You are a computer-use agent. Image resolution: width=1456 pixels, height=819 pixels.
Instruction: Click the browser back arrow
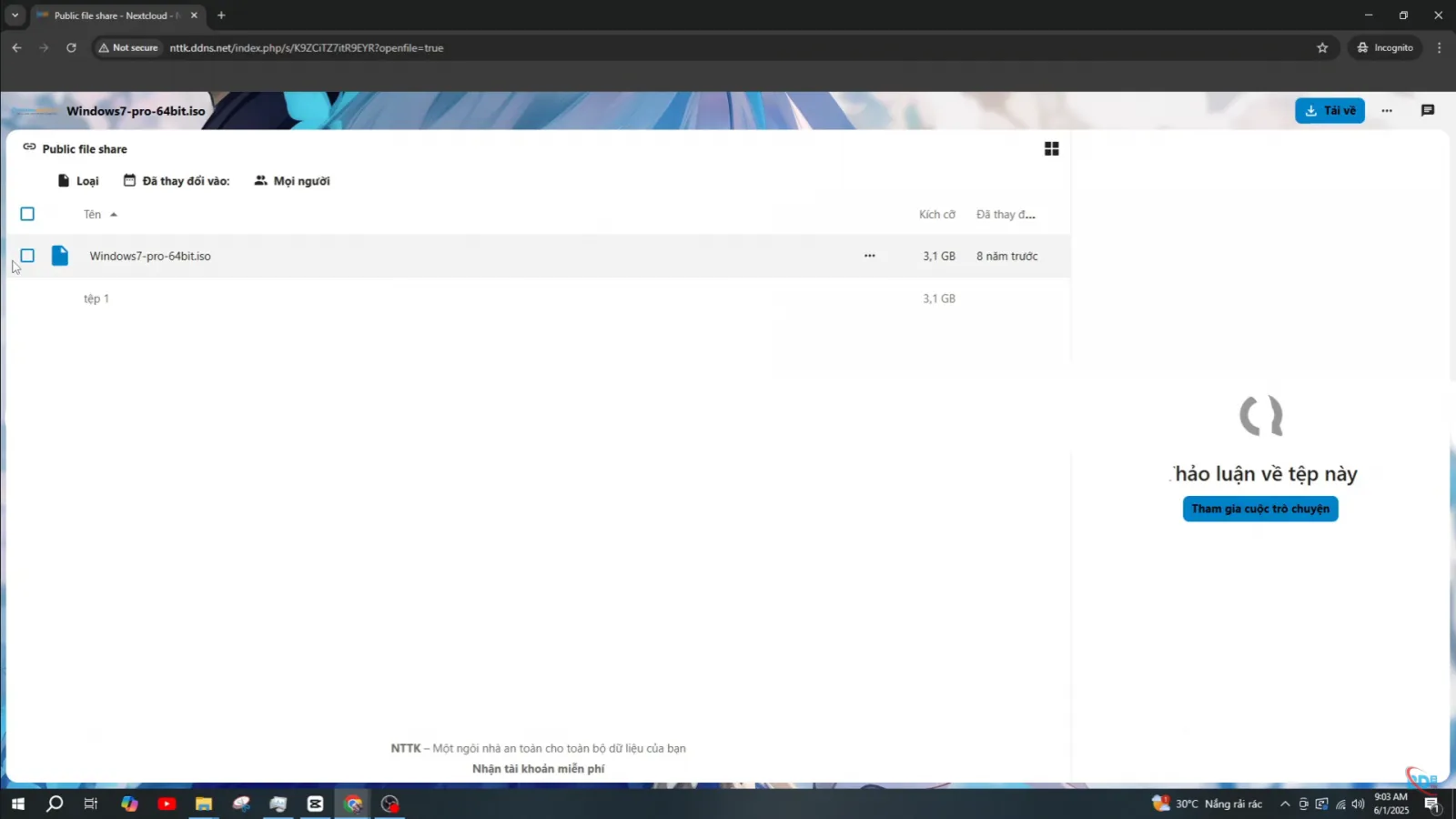click(x=16, y=47)
